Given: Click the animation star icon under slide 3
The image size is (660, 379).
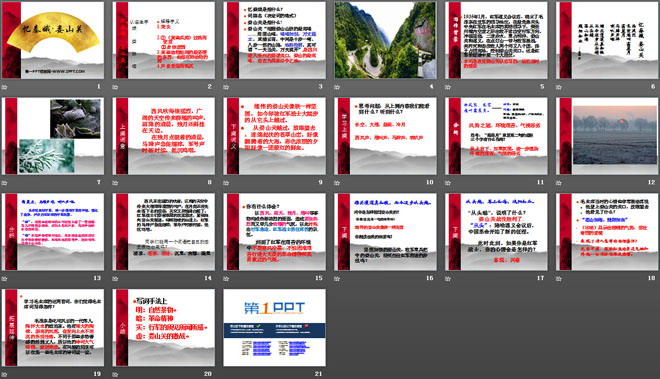Looking at the screenshot, I should (x=226, y=87).
